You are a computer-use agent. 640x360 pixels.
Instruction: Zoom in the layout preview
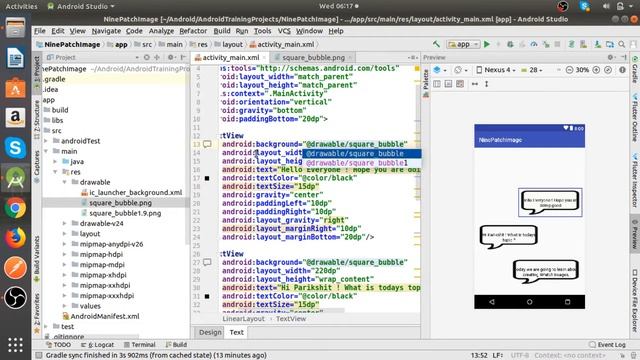pyautogui.click(x=596, y=70)
